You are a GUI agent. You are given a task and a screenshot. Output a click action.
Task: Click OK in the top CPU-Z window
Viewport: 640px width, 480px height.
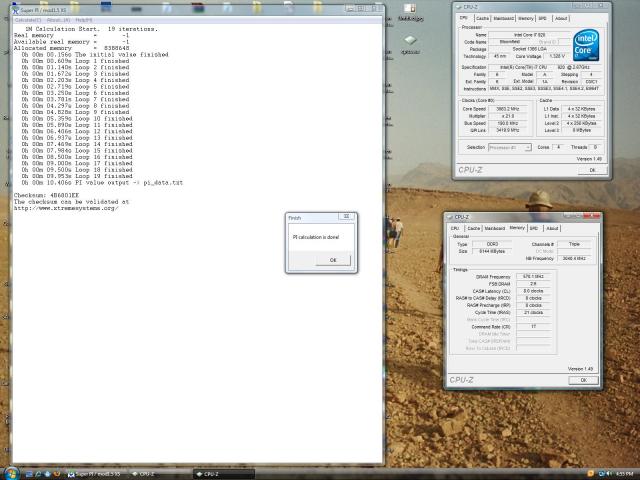click(x=593, y=170)
